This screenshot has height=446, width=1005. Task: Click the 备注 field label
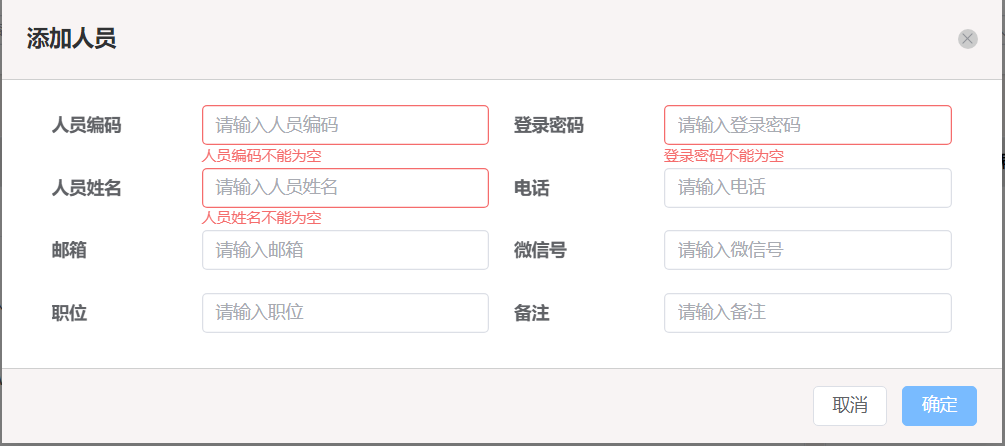pos(531,313)
